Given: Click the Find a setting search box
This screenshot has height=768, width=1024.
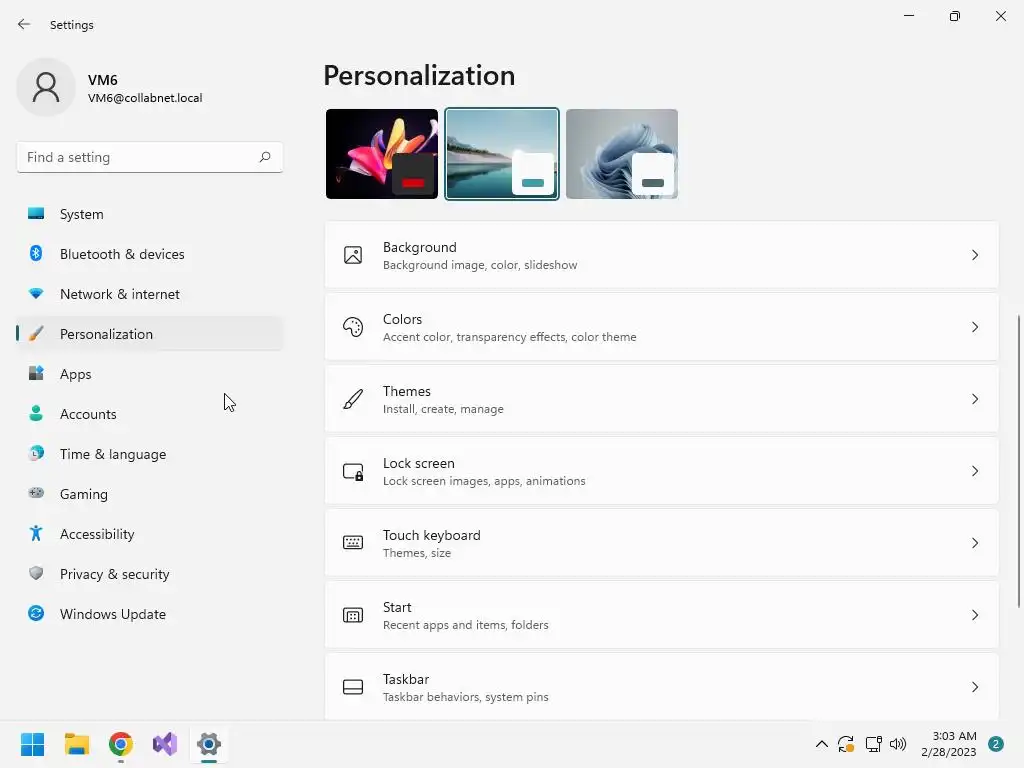Looking at the screenshot, I should tap(150, 157).
